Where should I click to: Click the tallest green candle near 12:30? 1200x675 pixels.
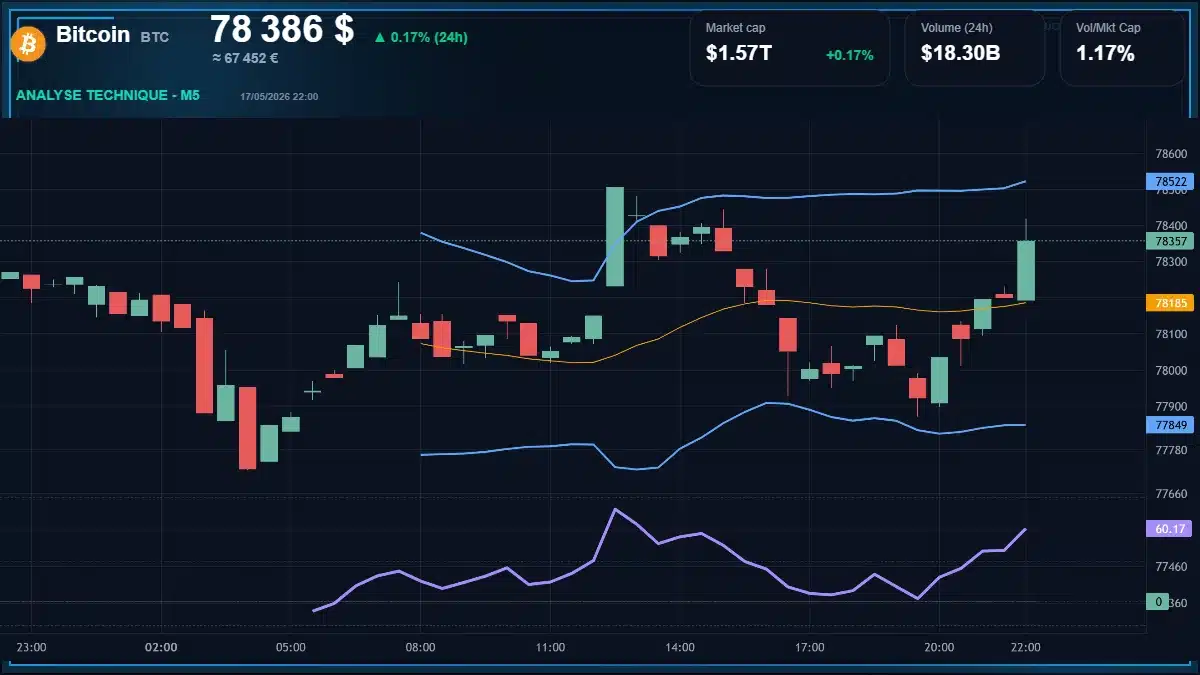pyautogui.click(x=615, y=237)
